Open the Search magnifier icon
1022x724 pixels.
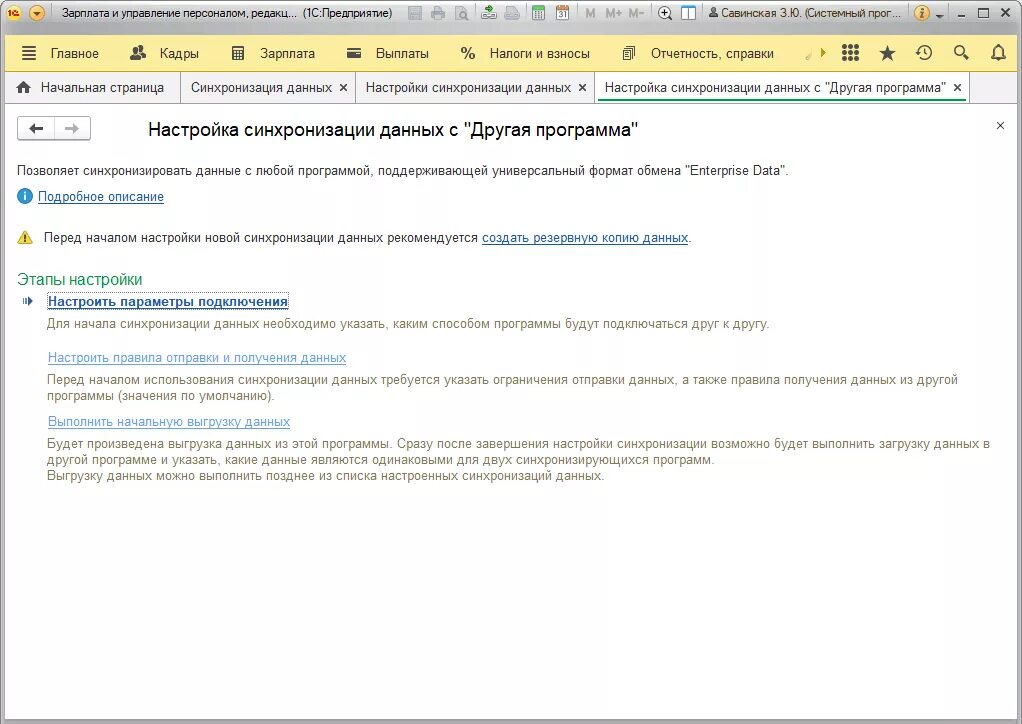pyautogui.click(x=961, y=53)
